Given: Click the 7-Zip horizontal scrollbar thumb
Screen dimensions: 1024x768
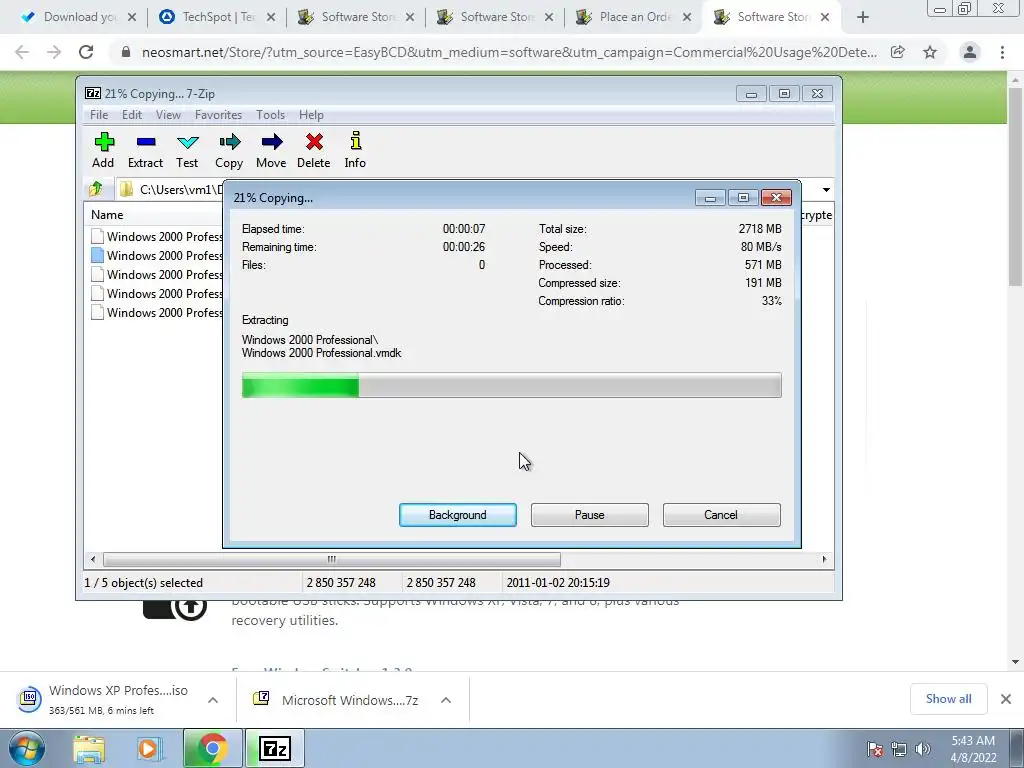Looking at the screenshot, I should pos(332,560).
